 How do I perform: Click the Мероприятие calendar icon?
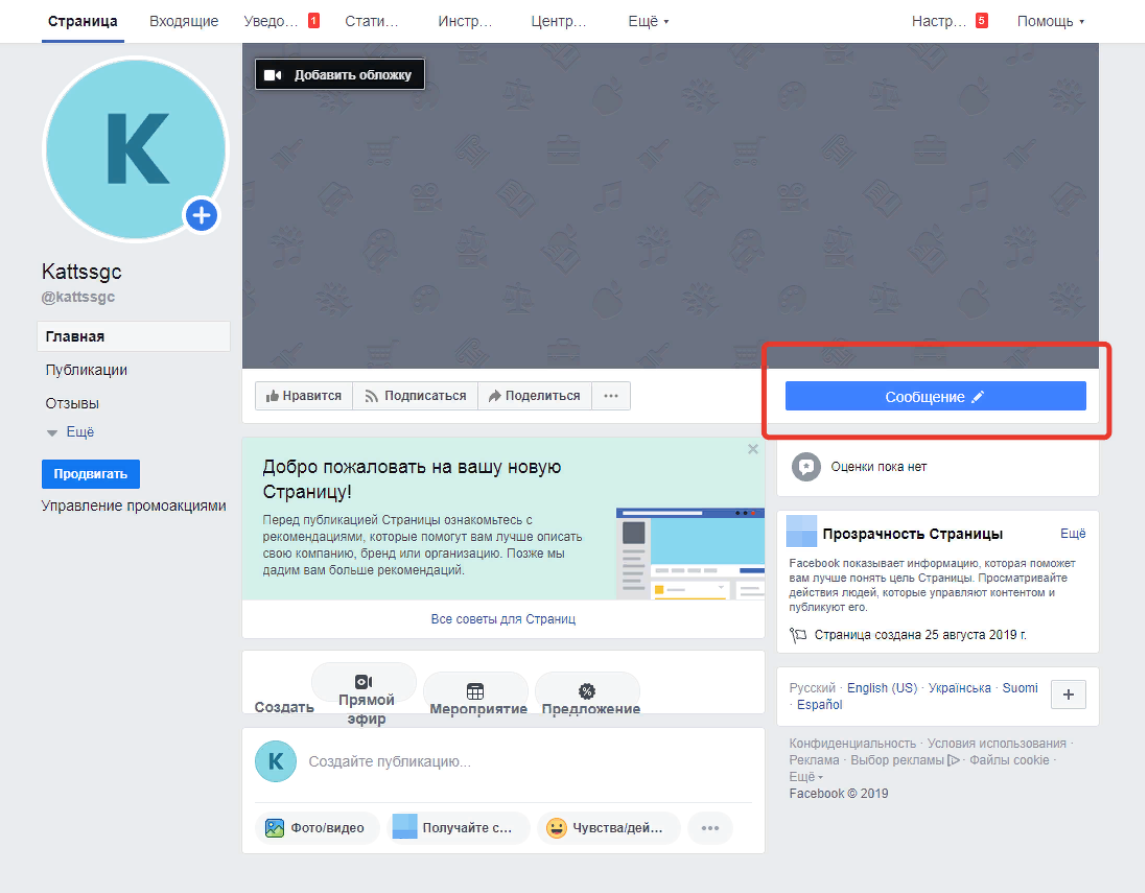tap(475, 691)
